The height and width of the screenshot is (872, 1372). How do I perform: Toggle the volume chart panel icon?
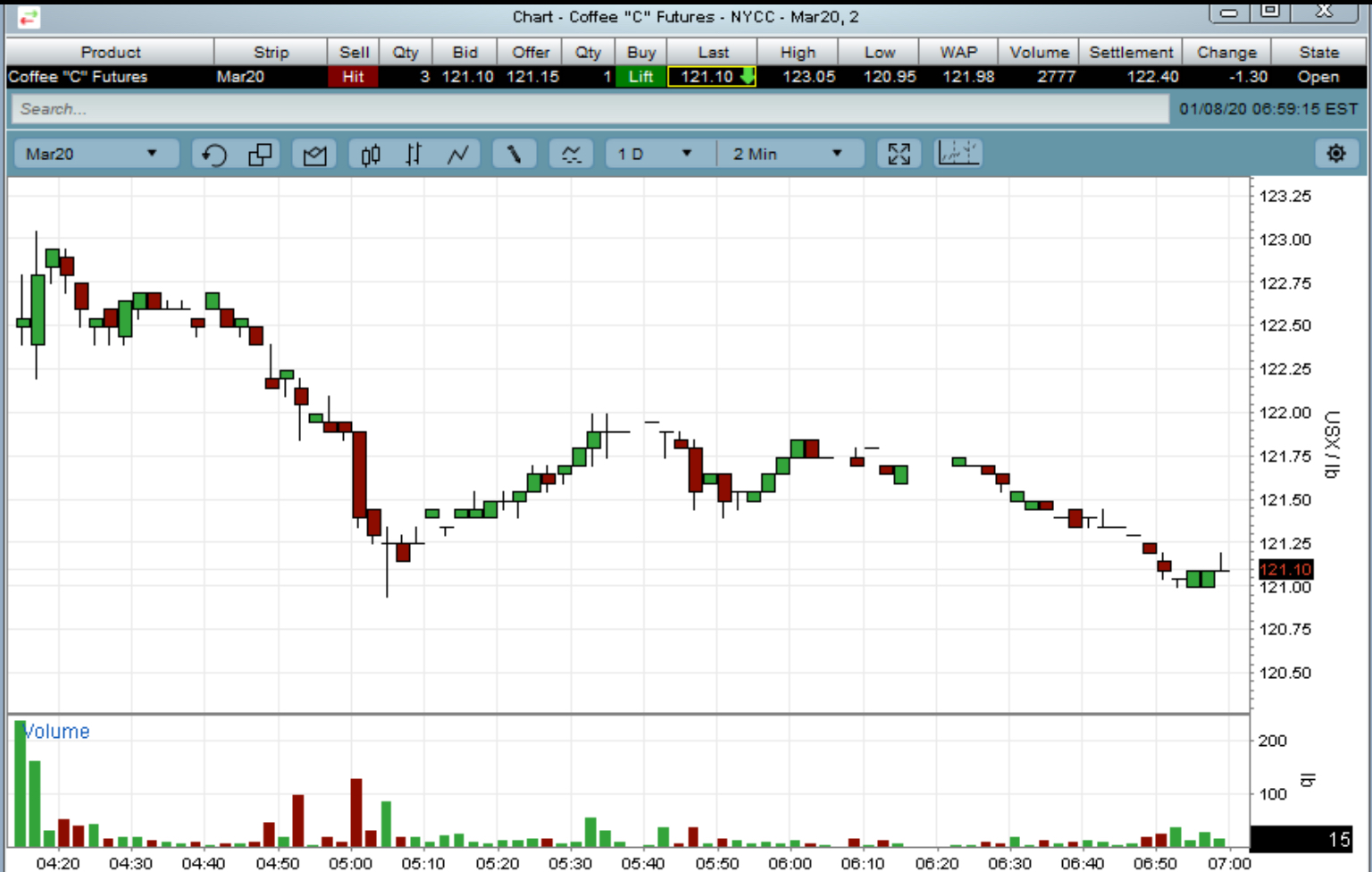(x=958, y=154)
